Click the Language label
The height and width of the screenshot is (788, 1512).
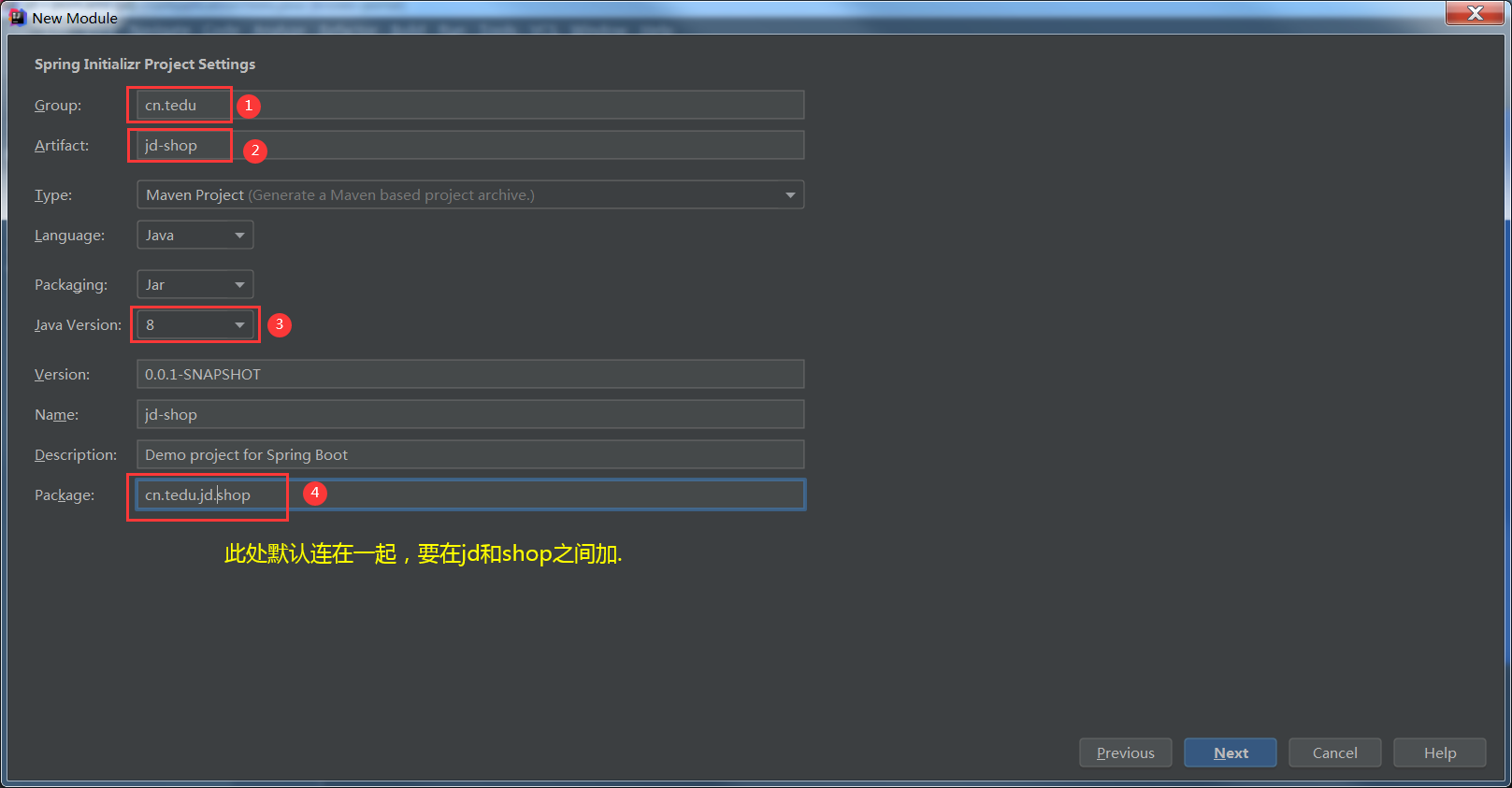pyautogui.click(x=69, y=235)
